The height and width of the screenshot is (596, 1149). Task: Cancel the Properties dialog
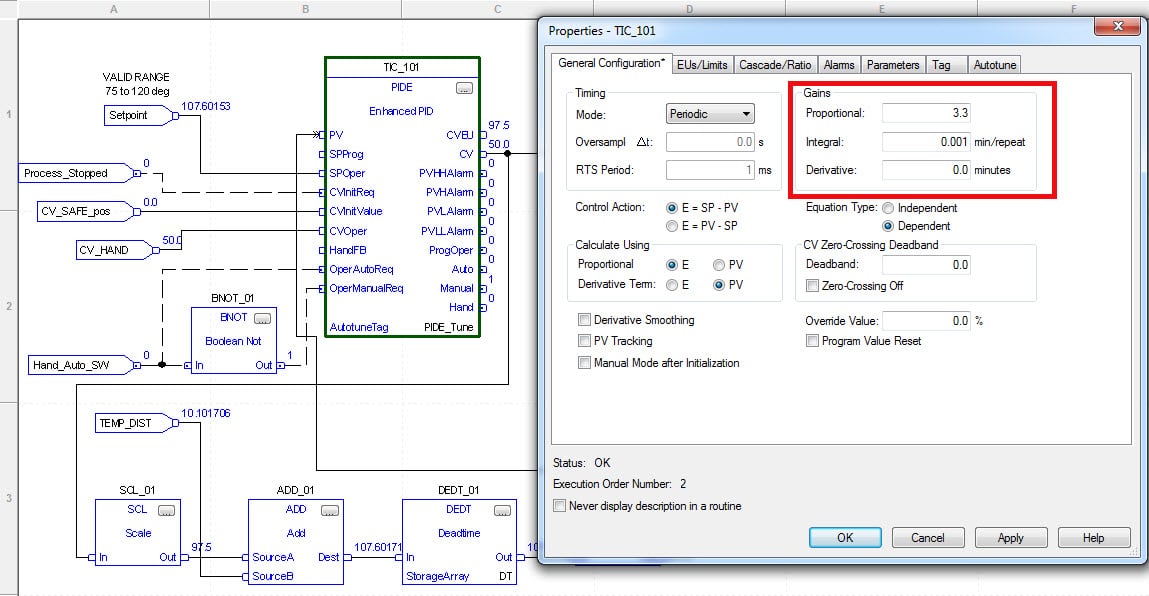click(928, 537)
